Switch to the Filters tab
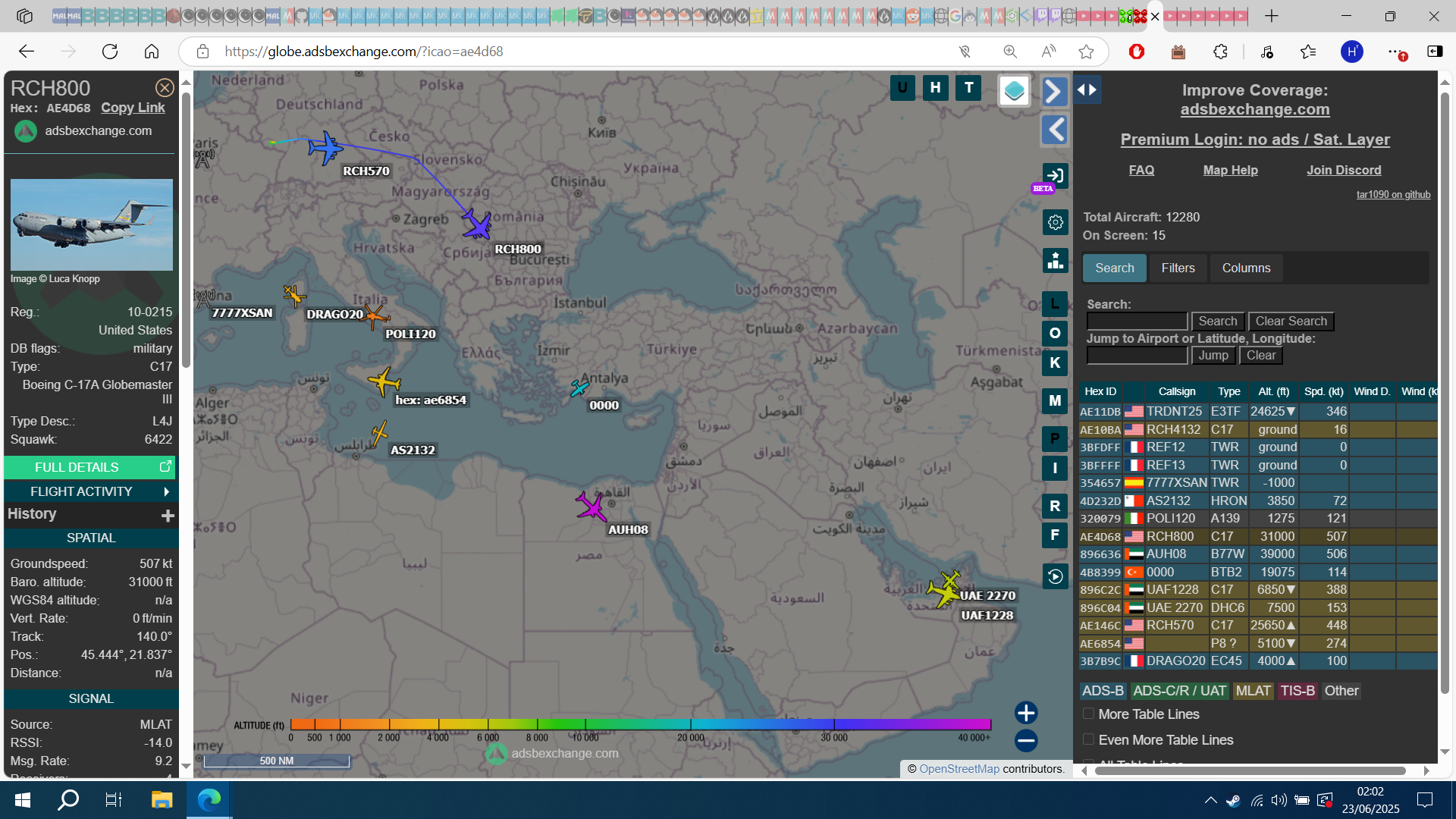1456x819 pixels. 1178,268
